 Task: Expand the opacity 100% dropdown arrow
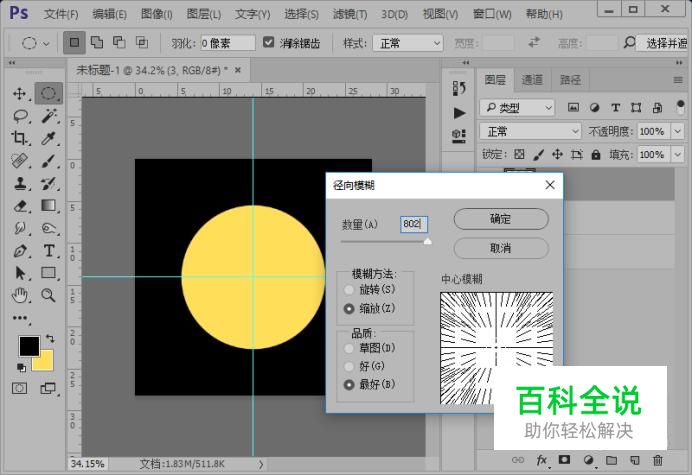coord(678,131)
